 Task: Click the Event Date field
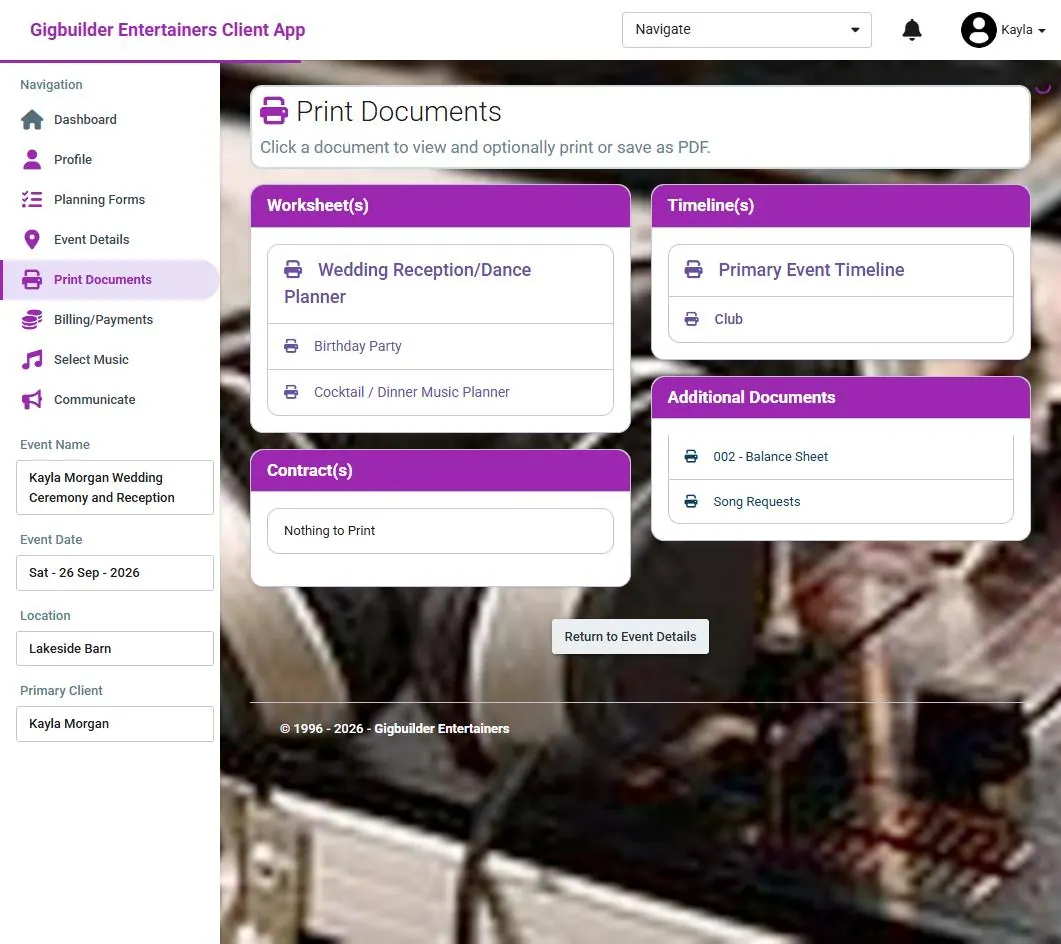[115, 572]
